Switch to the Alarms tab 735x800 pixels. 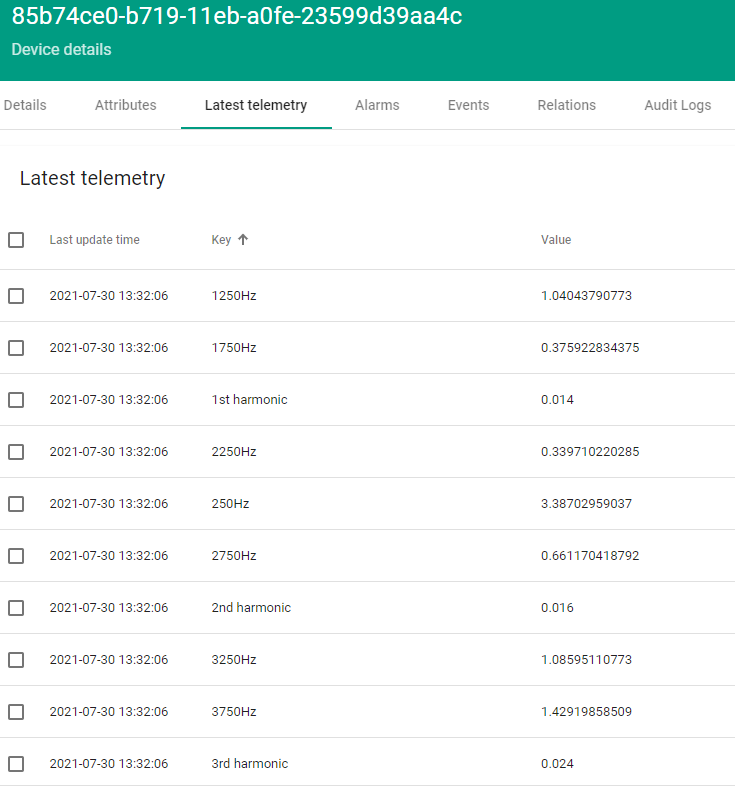(377, 105)
